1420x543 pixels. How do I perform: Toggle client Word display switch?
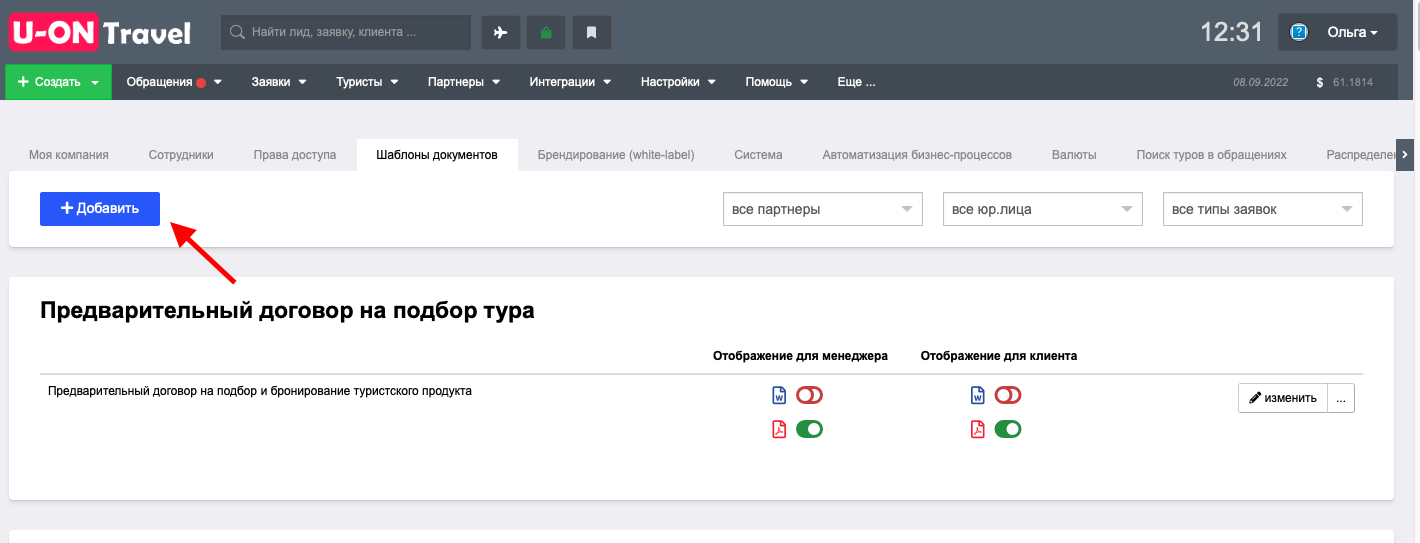(x=1008, y=395)
